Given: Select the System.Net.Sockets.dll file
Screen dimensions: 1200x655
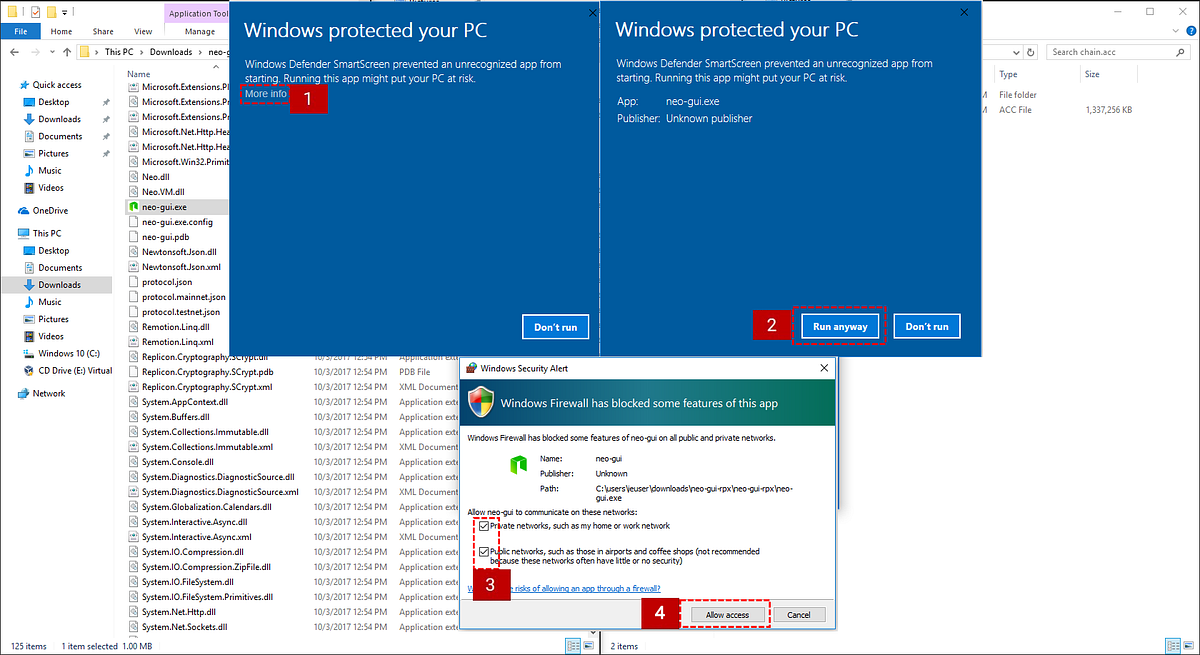Looking at the screenshot, I should click(184, 627).
